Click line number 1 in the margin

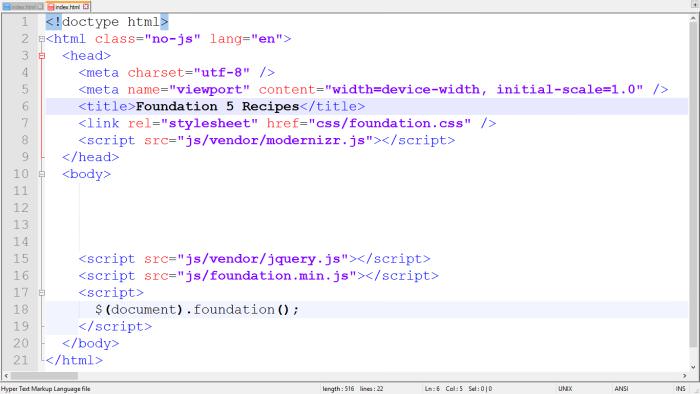click(25, 22)
